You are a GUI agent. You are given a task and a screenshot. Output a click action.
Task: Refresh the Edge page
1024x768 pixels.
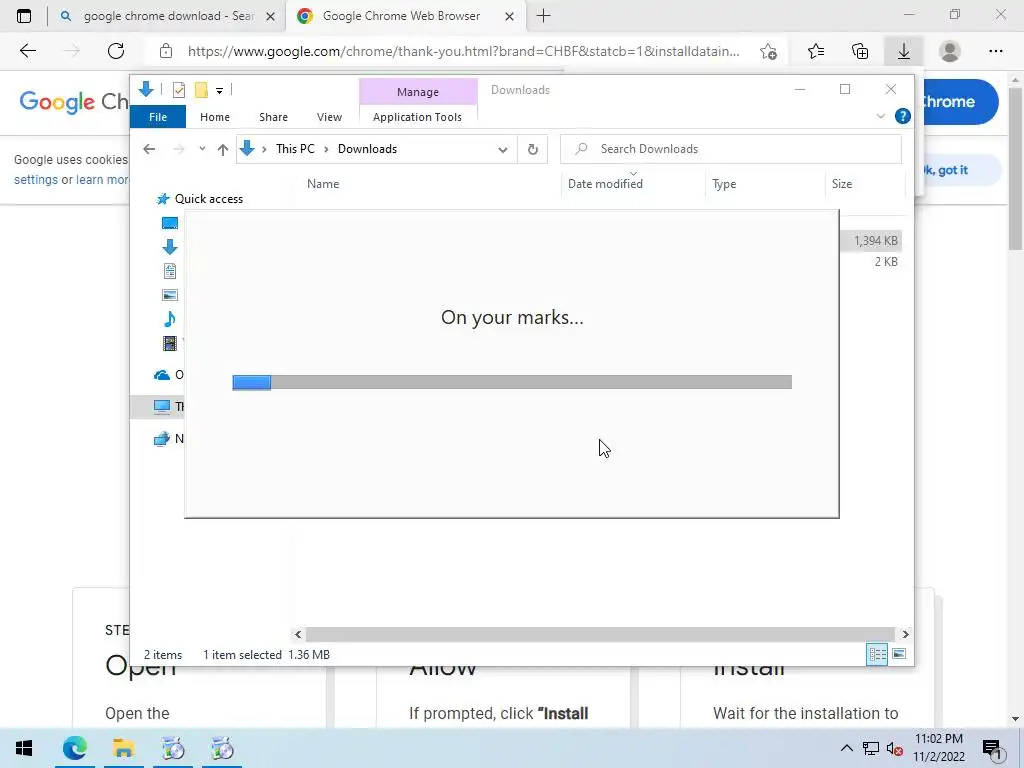116,51
